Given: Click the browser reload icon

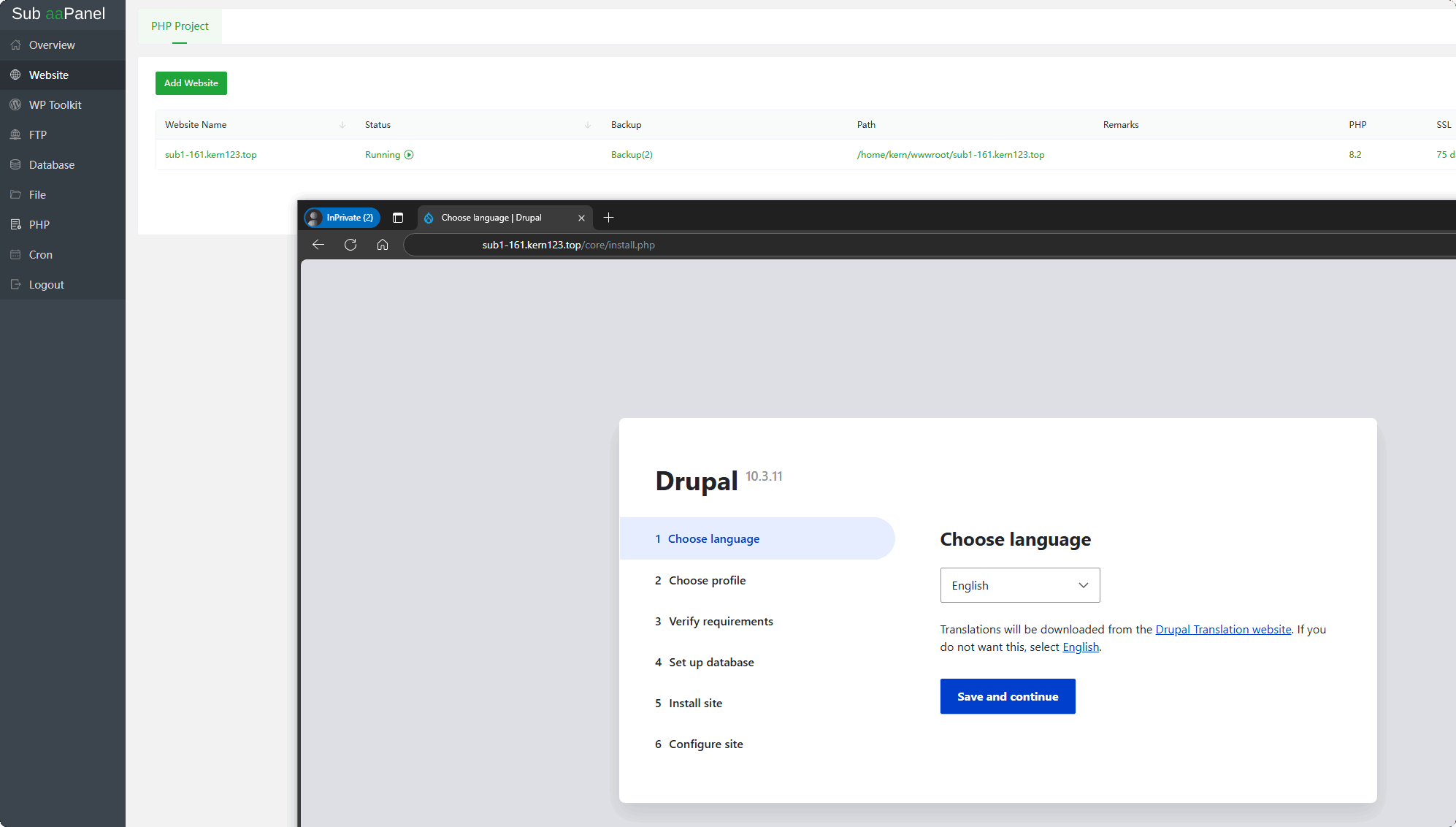Looking at the screenshot, I should (350, 245).
